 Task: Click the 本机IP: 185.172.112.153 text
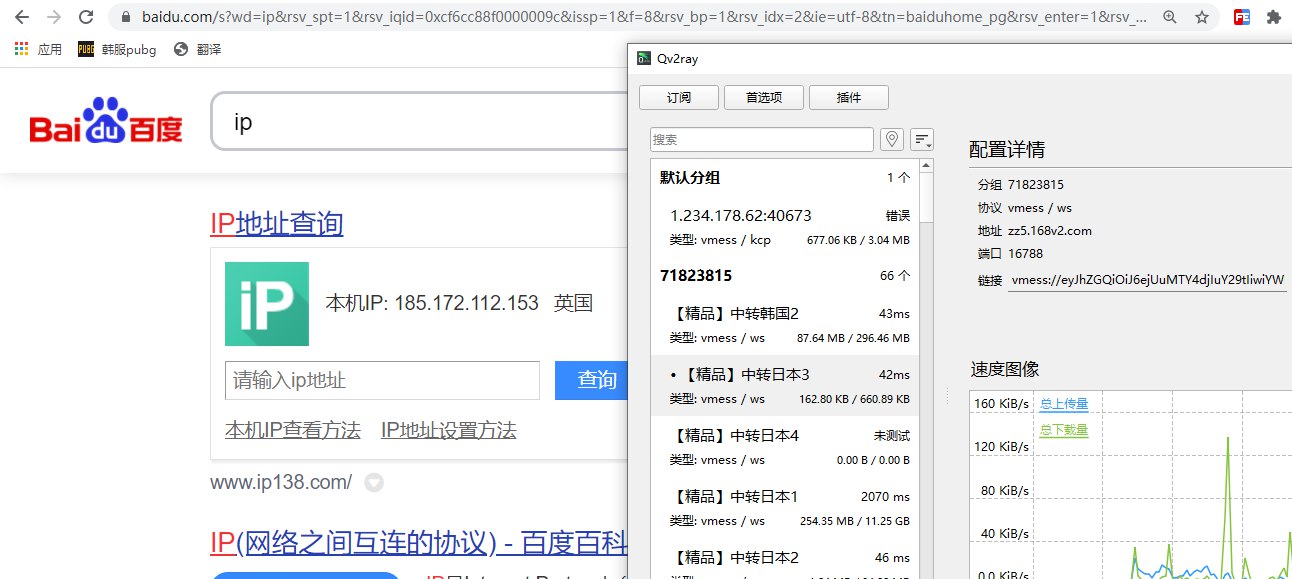click(432, 303)
